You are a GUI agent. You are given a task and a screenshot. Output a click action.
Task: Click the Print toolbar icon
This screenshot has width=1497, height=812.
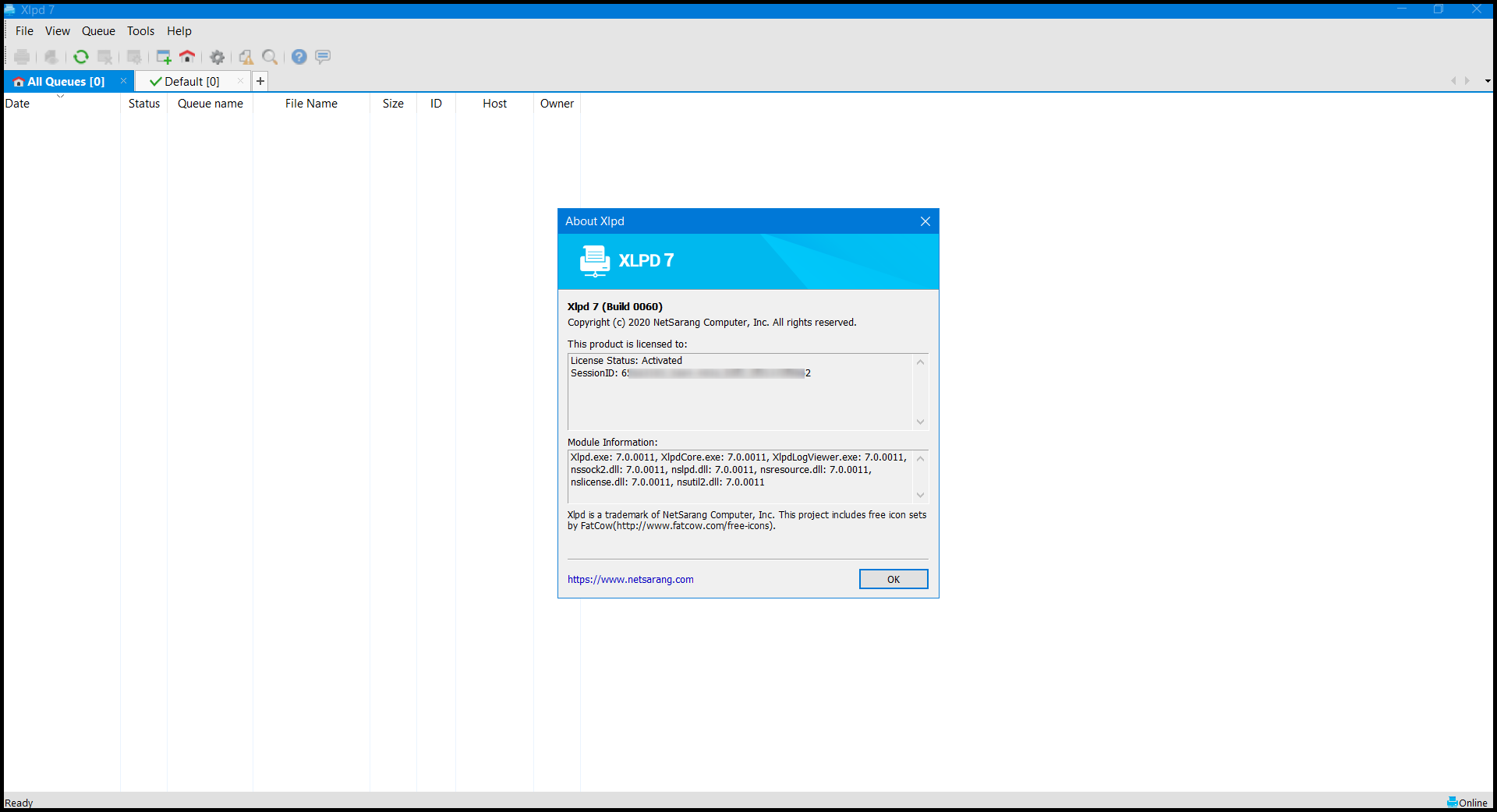coord(22,57)
